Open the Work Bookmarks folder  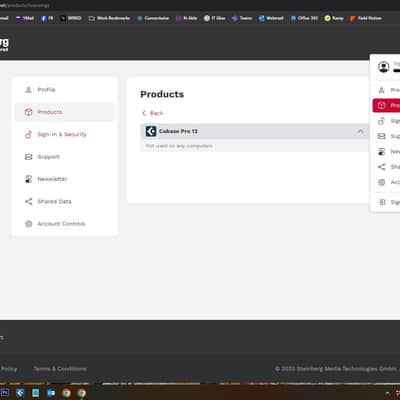pos(109,18)
